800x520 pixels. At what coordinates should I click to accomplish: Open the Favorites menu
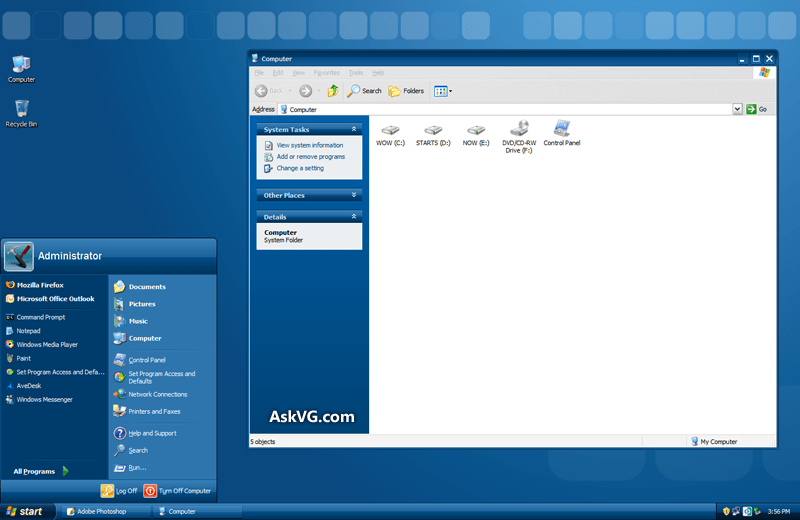327,73
